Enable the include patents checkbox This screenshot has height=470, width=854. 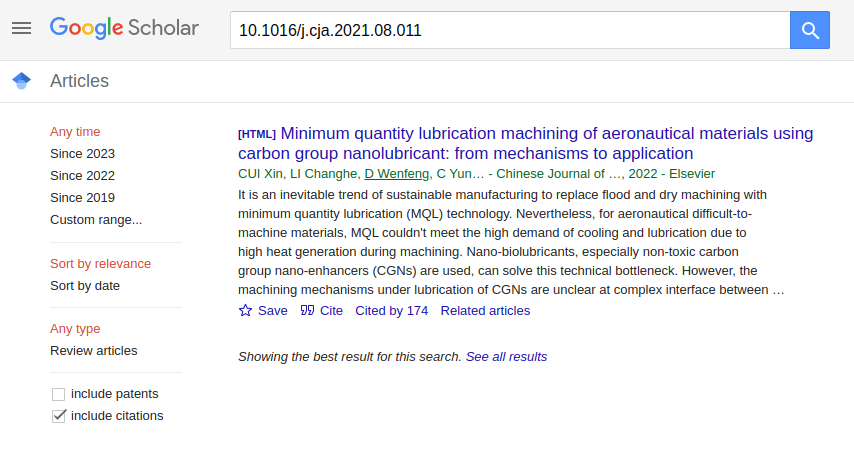point(59,394)
